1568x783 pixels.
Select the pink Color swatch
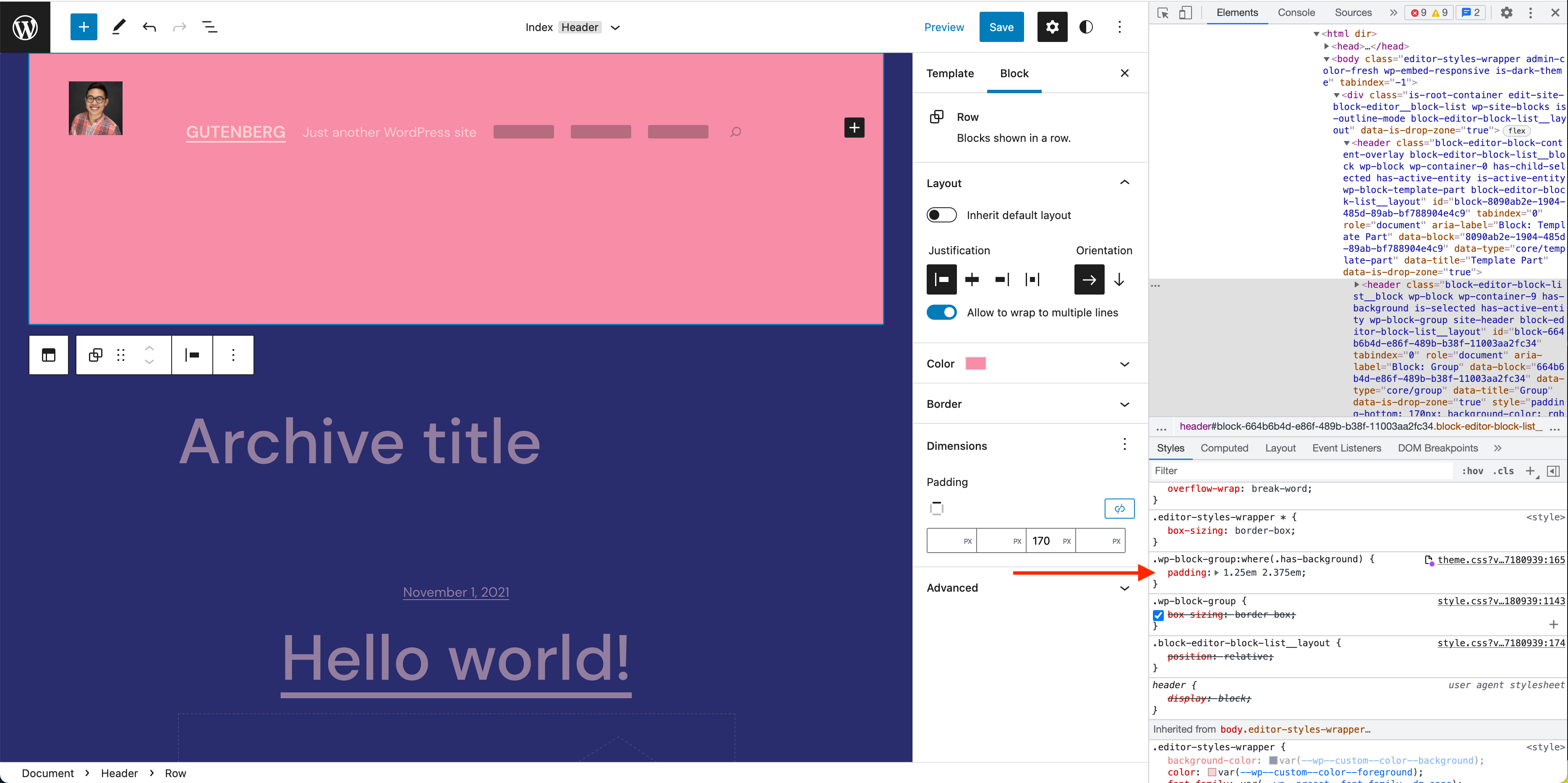click(x=975, y=363)
